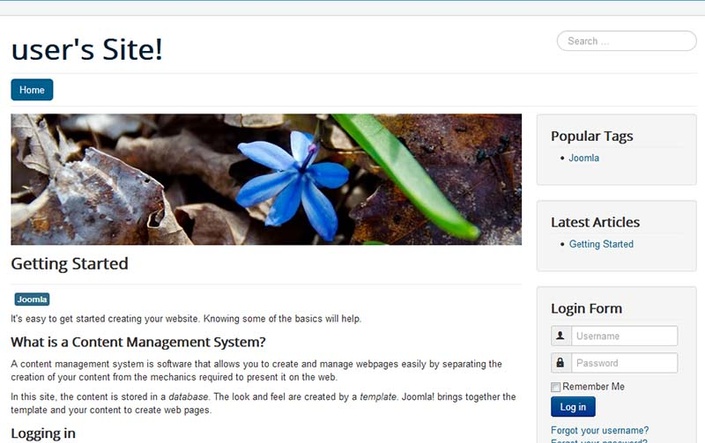Click the 'Logging in' heading
The width and height of the screenshot is (705, 443).
(x=43, y=434)
